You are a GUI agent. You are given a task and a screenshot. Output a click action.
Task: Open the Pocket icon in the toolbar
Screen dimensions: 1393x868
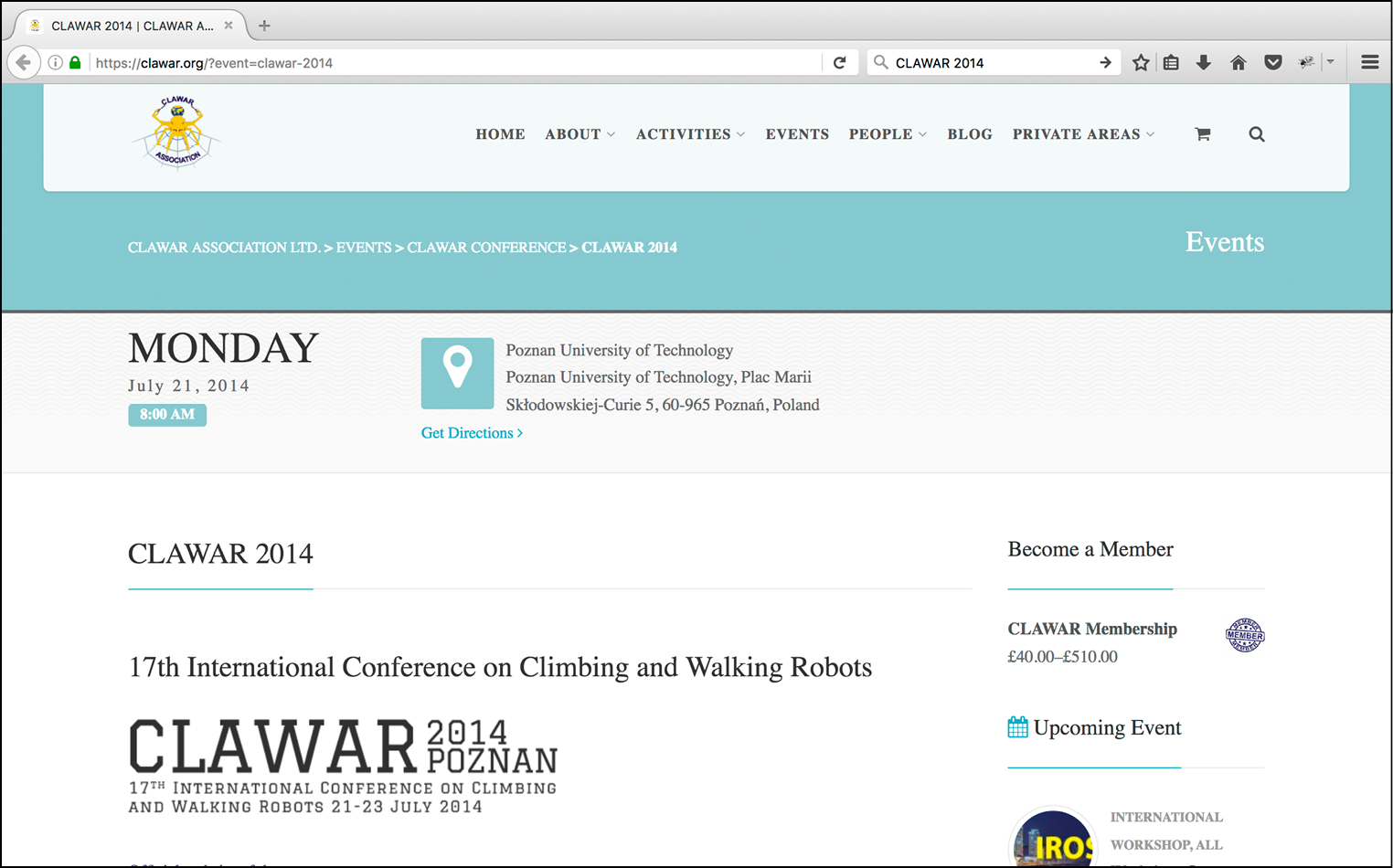tap(1273, 63)
